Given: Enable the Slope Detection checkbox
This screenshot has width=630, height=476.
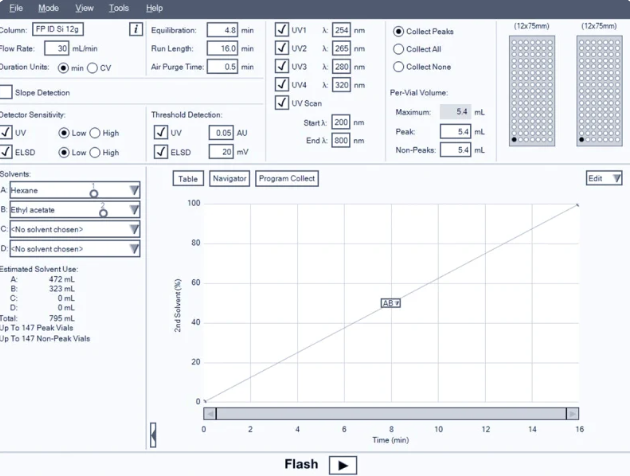Looking at the screenshot, I should click(x=6, y=92).
